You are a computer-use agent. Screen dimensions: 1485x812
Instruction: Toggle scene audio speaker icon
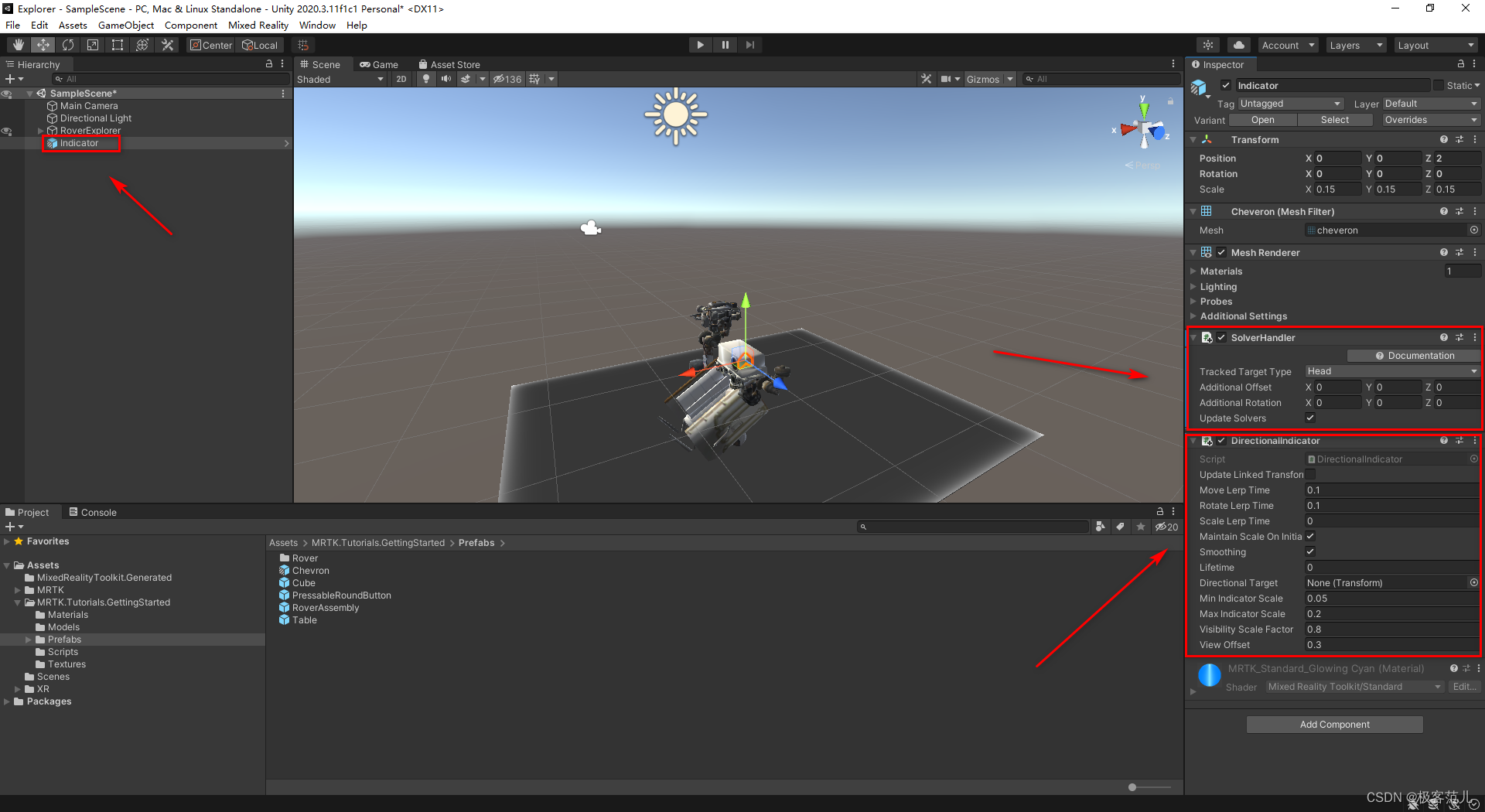pyautogui.click(x=446, y=79)
